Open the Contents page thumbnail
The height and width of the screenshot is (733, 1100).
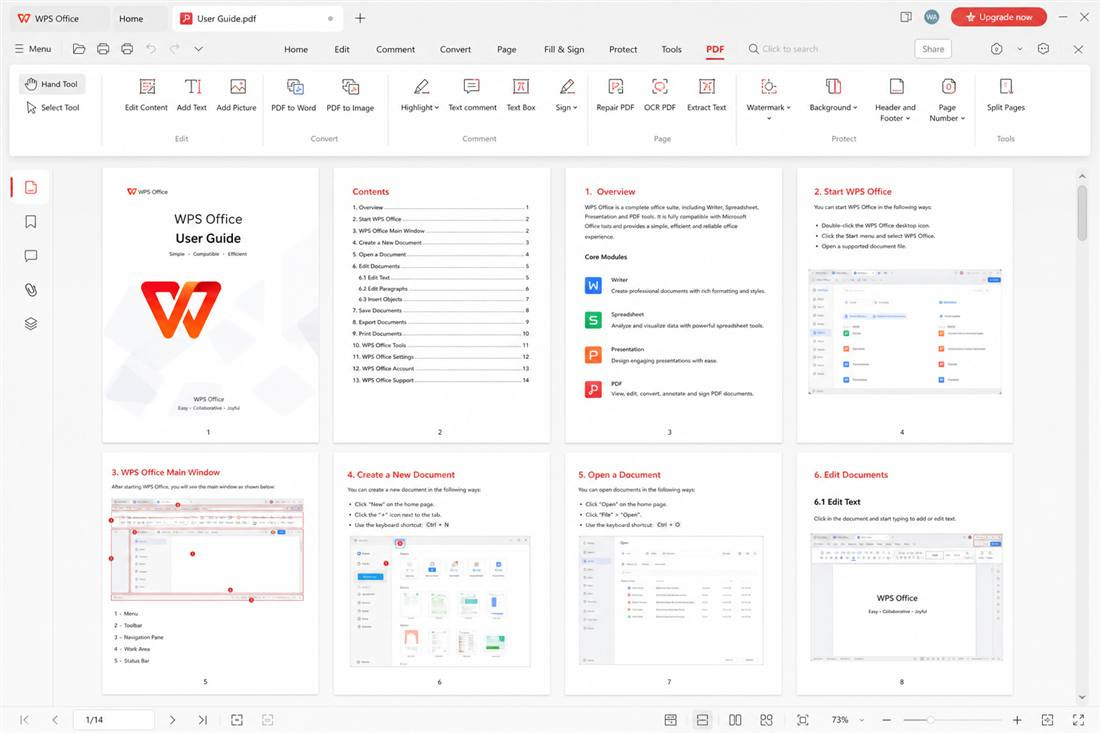click(x=441, y=305)
